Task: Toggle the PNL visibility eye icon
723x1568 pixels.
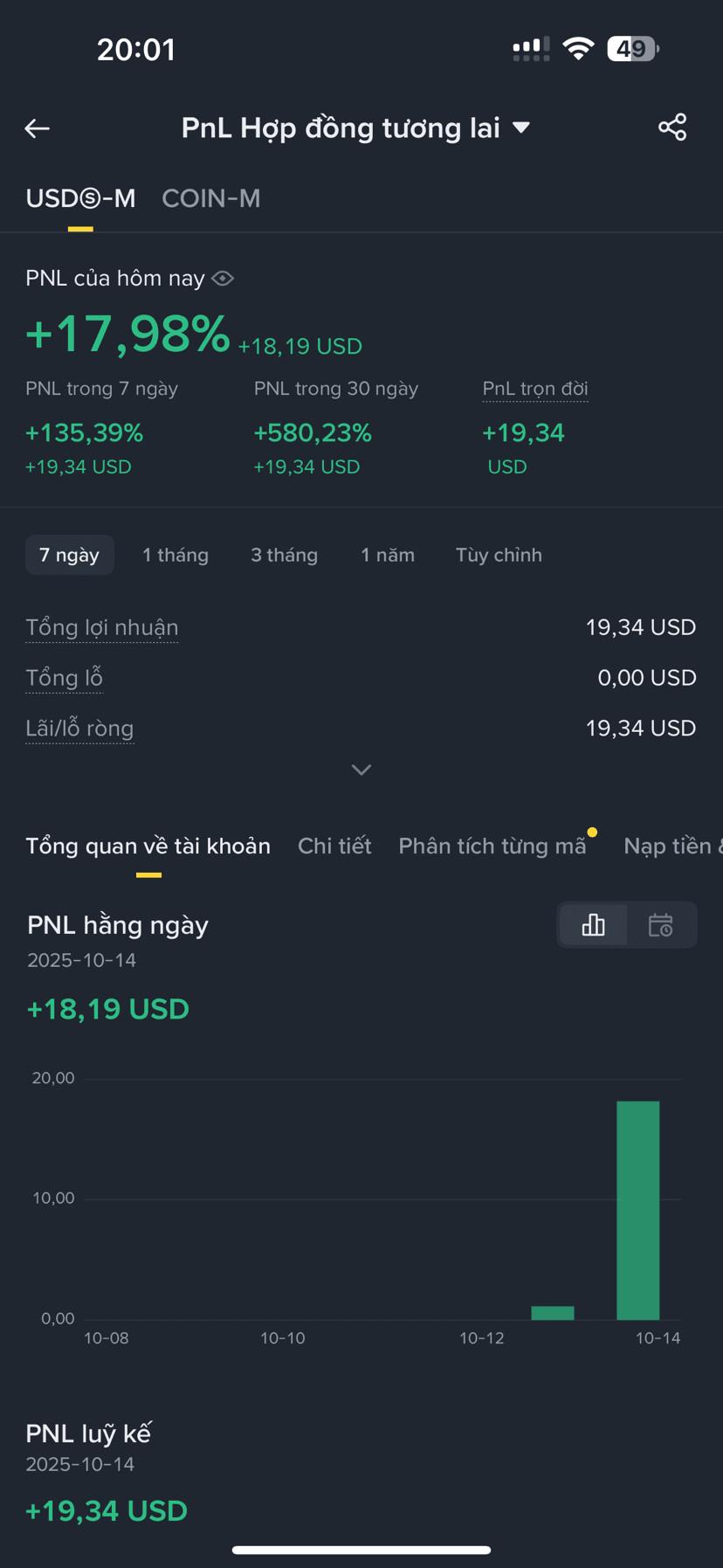Action: [223, 279]
